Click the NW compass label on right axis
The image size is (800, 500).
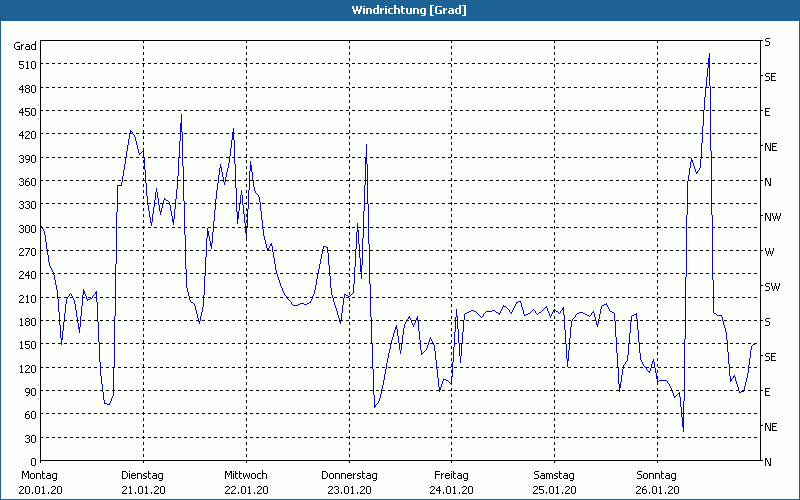tap(772, 217)
